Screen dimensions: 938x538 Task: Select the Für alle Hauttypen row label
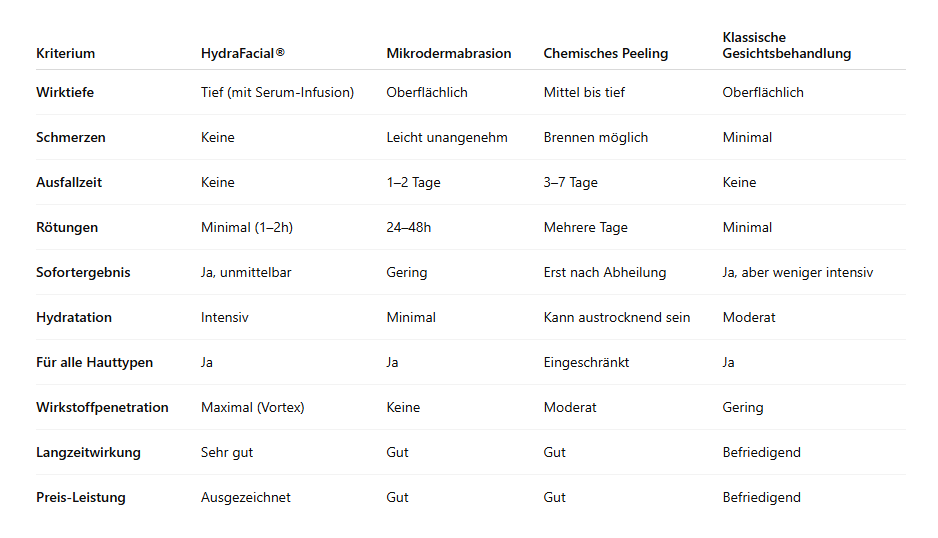[94, 362]
